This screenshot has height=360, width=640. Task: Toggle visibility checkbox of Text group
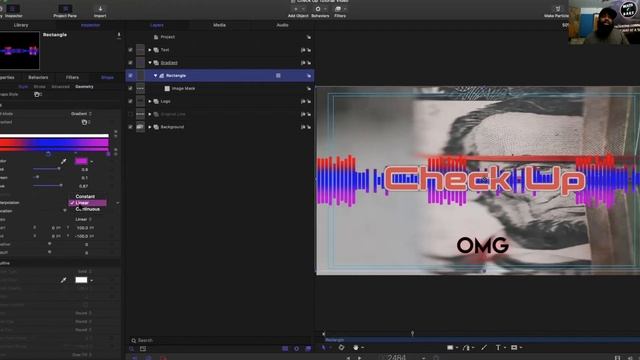[x=130, y=50]
